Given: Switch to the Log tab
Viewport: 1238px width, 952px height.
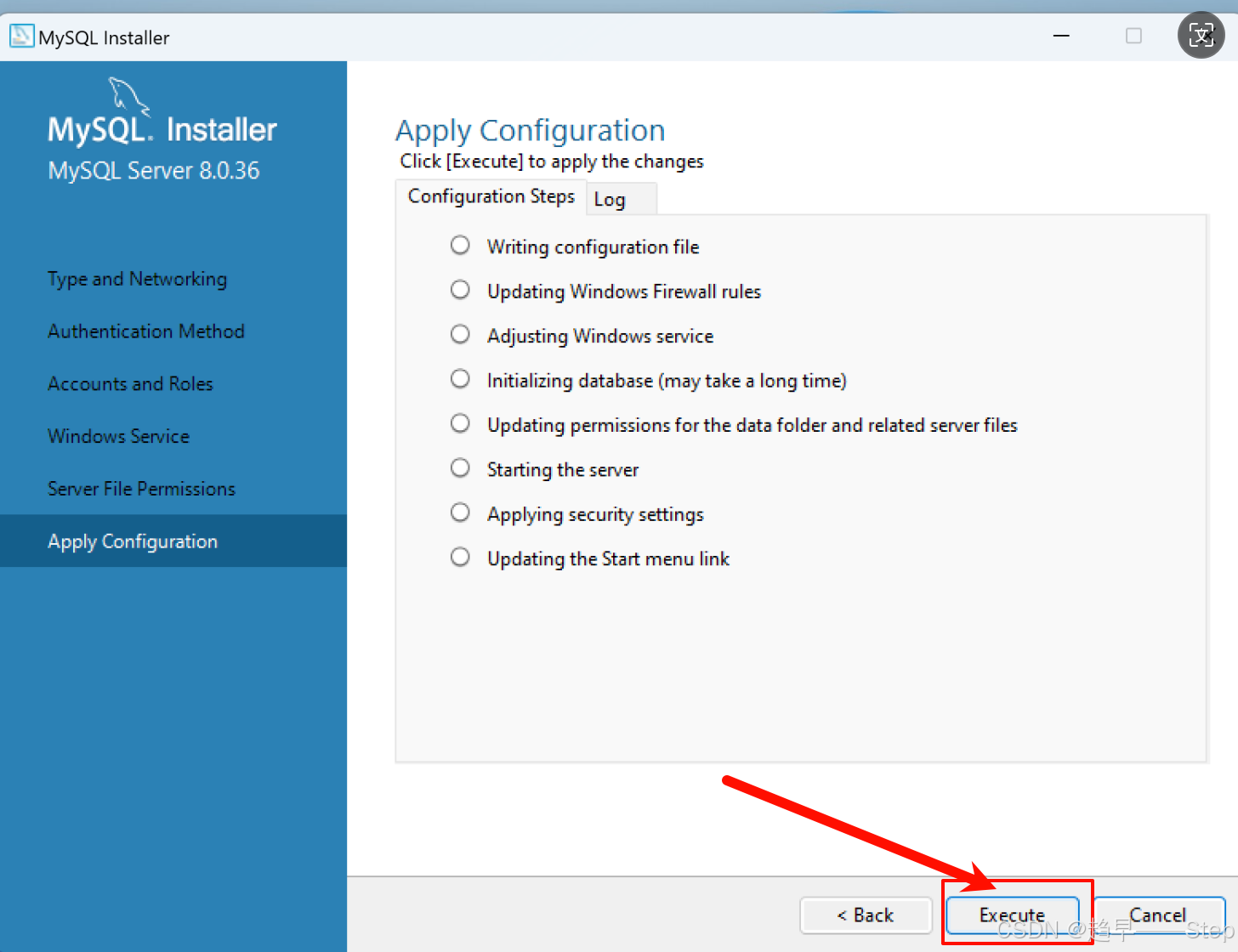Looking at the screenshot, I should point(622,200).
